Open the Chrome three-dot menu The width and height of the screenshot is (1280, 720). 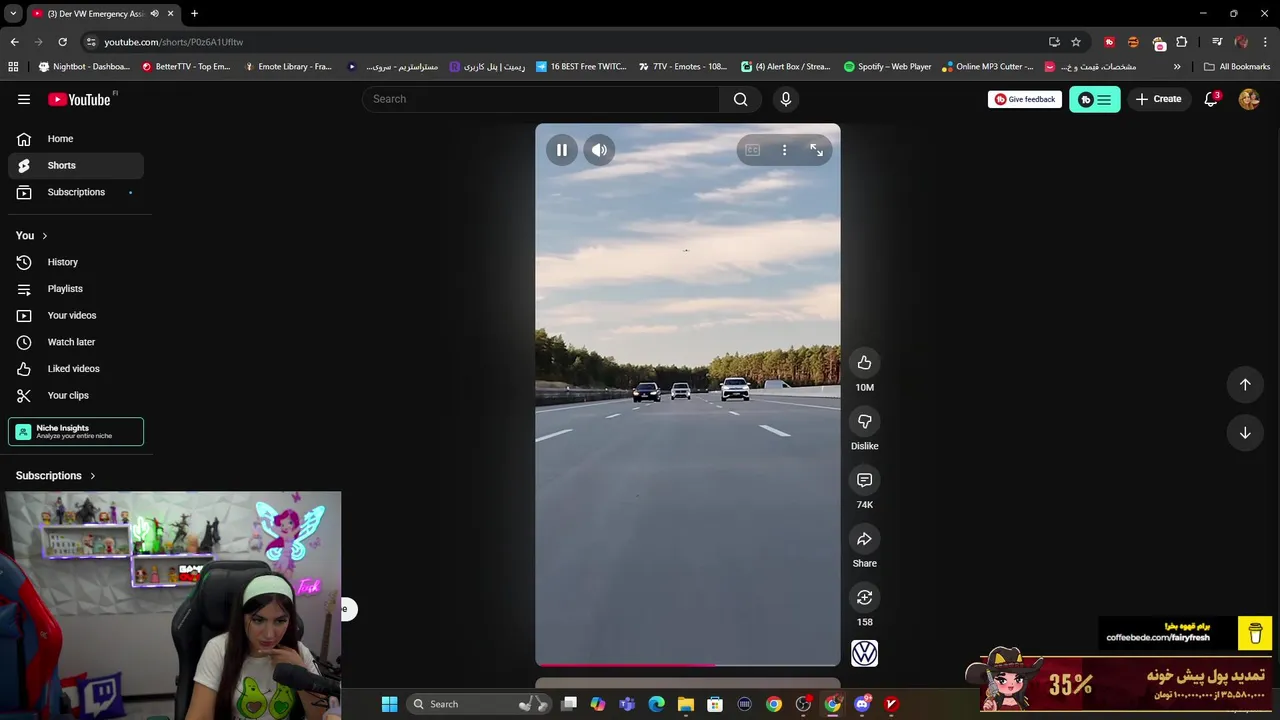tap(1266, 42)
